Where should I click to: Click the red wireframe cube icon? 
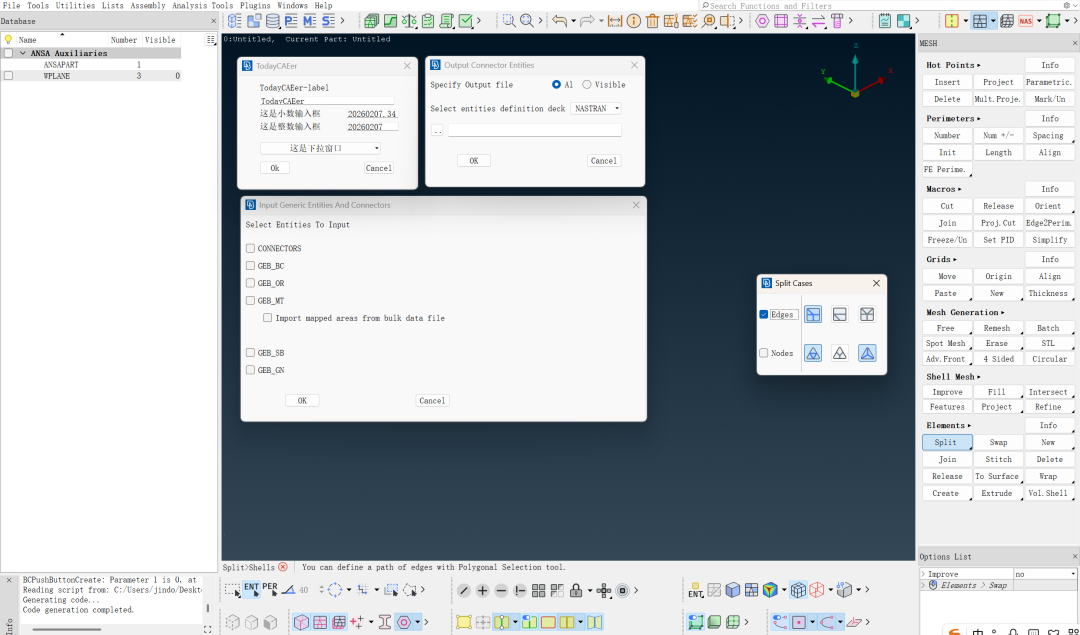pyautogui.click(x=817, y=590)
